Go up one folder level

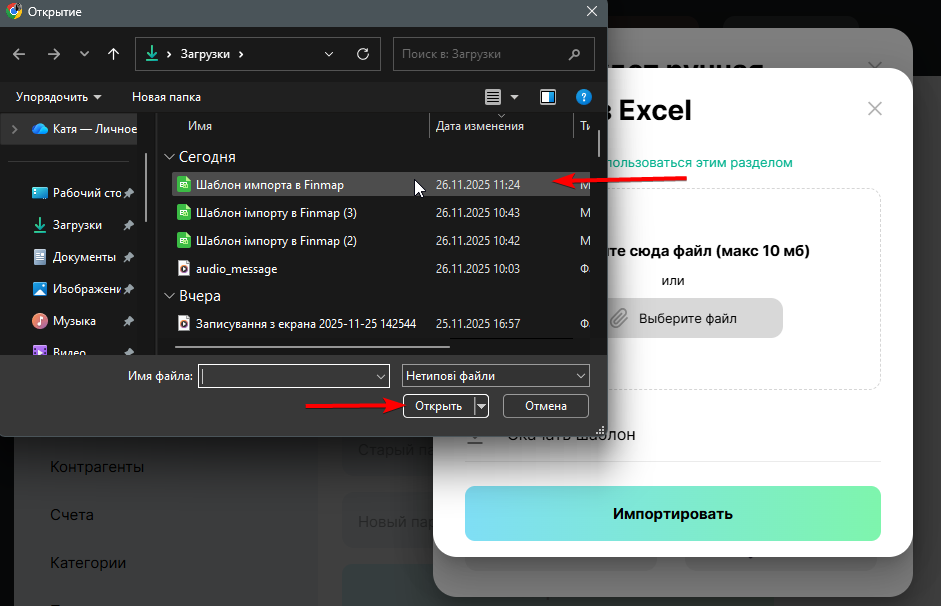pyautogui.click(x=113, y=54)
